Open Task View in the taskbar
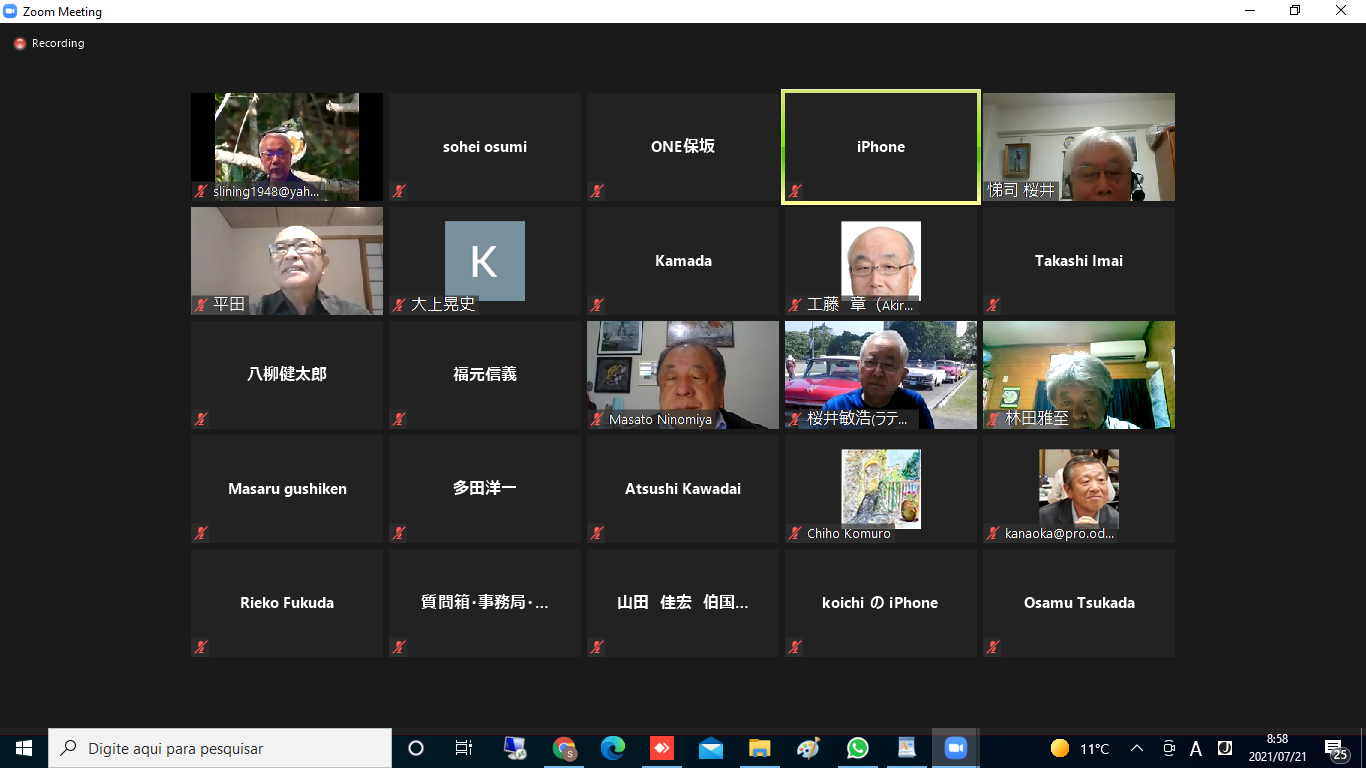 pyautogui.click(x=464, y=748)
